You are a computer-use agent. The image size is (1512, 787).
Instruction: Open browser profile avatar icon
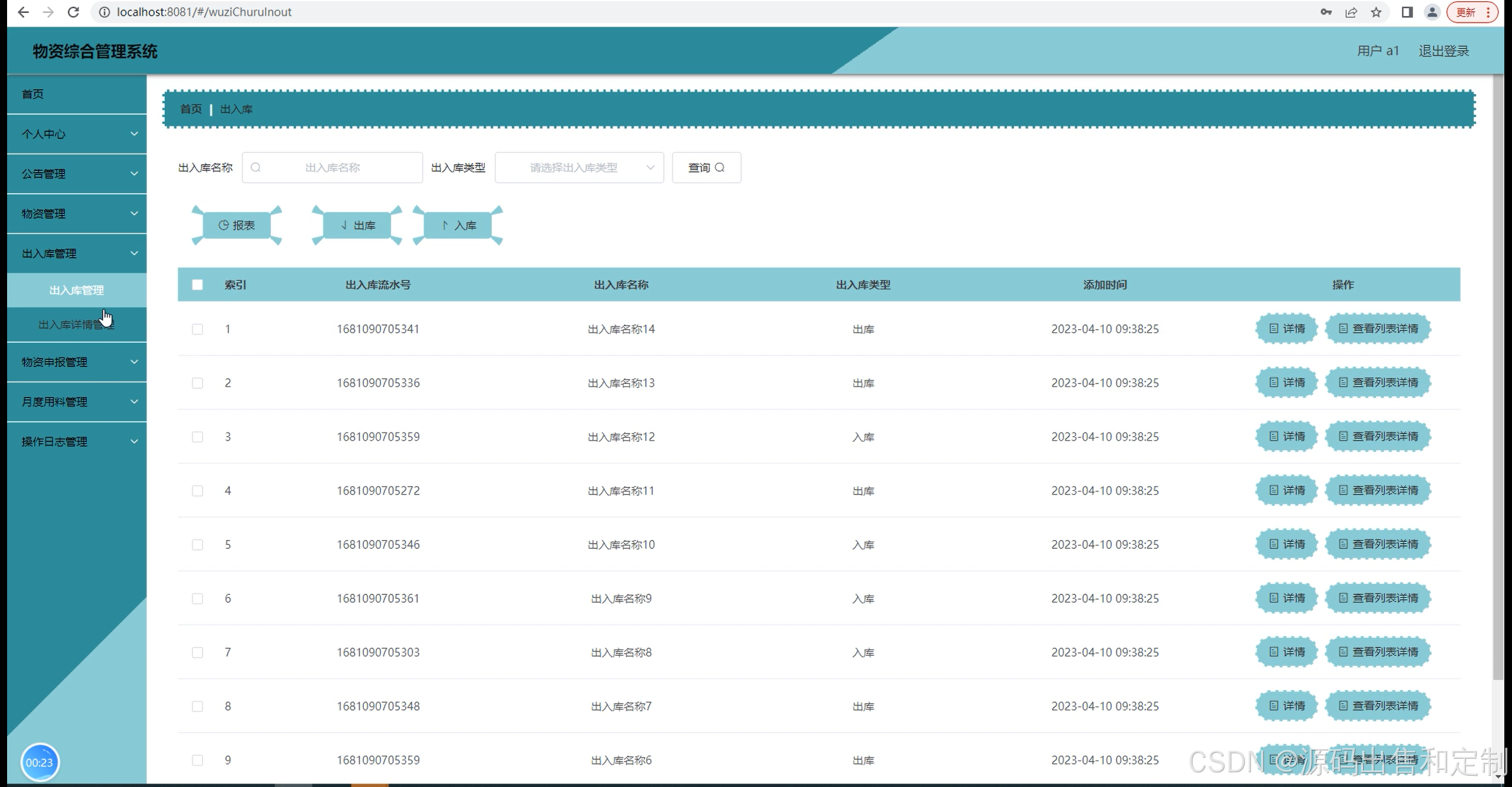1432,12
